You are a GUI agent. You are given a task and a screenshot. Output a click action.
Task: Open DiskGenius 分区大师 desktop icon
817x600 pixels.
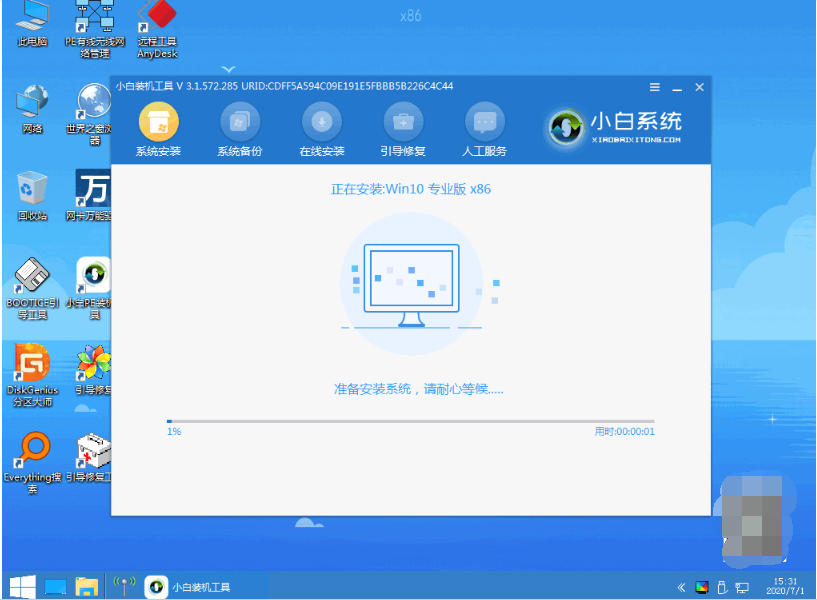click(x=32, y=376)
